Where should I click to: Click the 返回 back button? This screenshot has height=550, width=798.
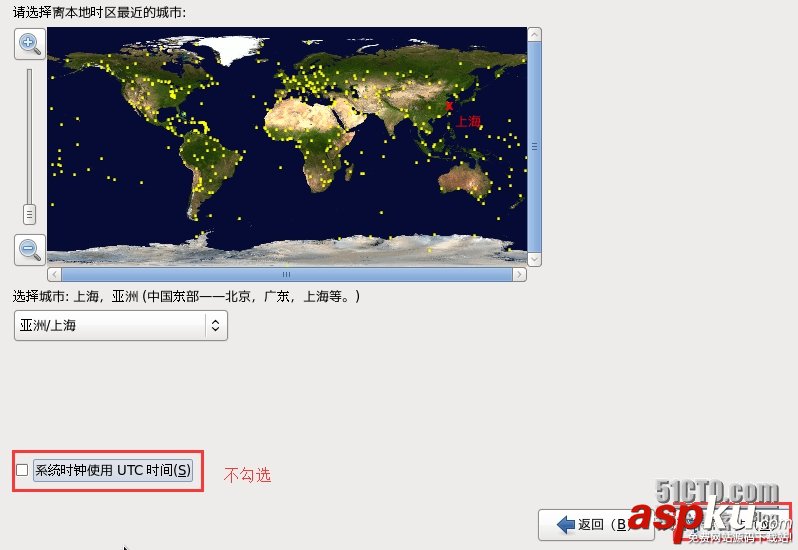tap(596, 525)
